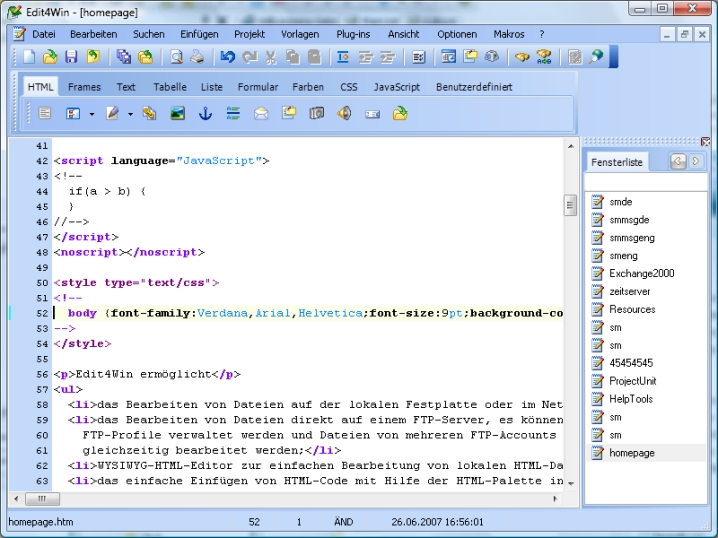Click the speaker sound icon
The width and height of the screenshot is (718, 538).
[344, 114]
